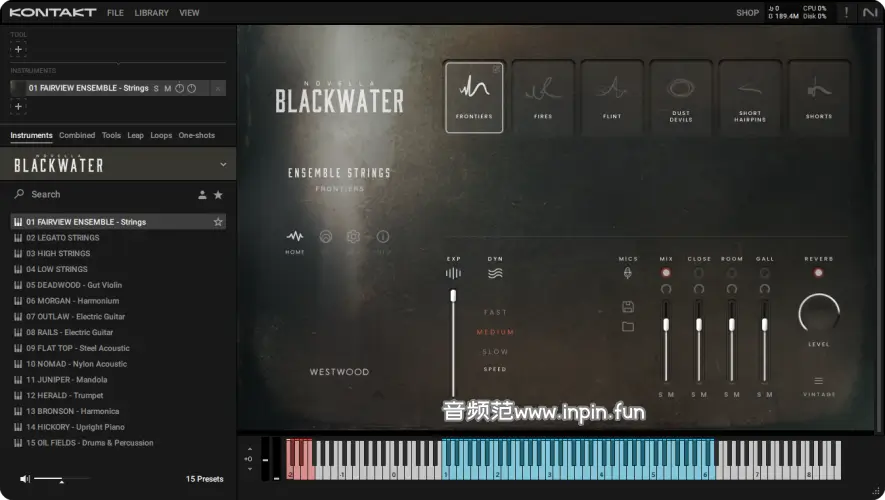Click the pan knob above the GALL fader
This screenshot has height=500, width=885.
765,289
